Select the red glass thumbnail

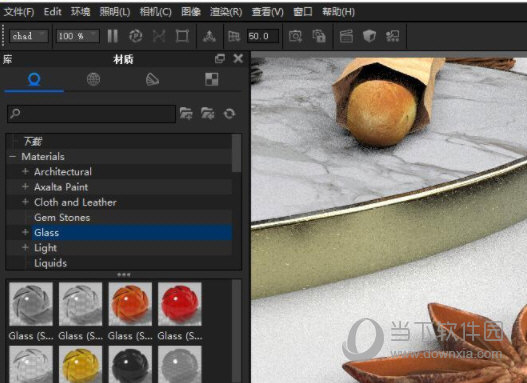coord(180,304)
